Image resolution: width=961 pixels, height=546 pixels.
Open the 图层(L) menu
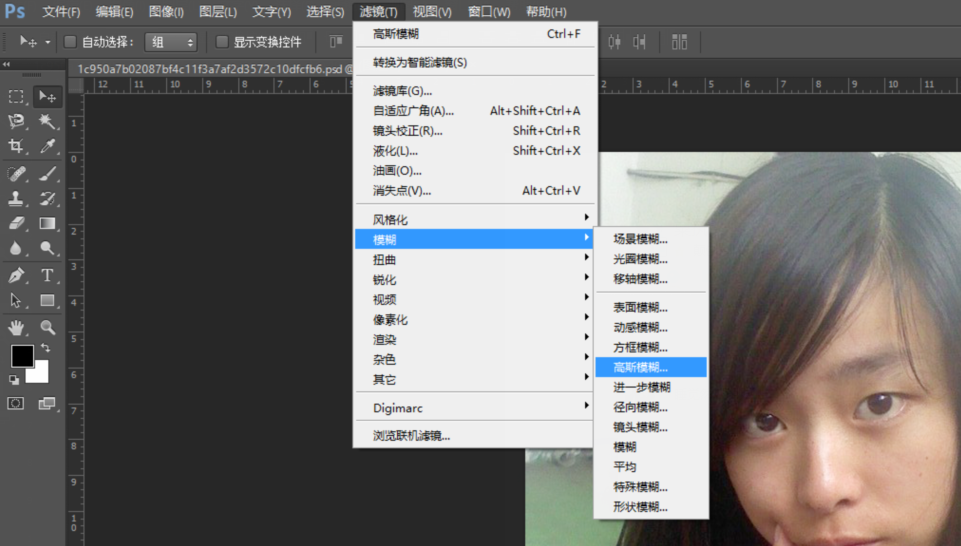click(218, 12)
